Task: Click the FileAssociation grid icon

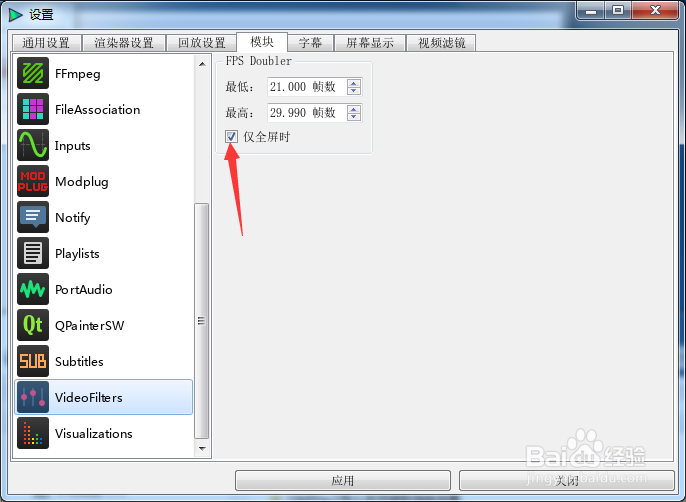Action: [33, 109]
